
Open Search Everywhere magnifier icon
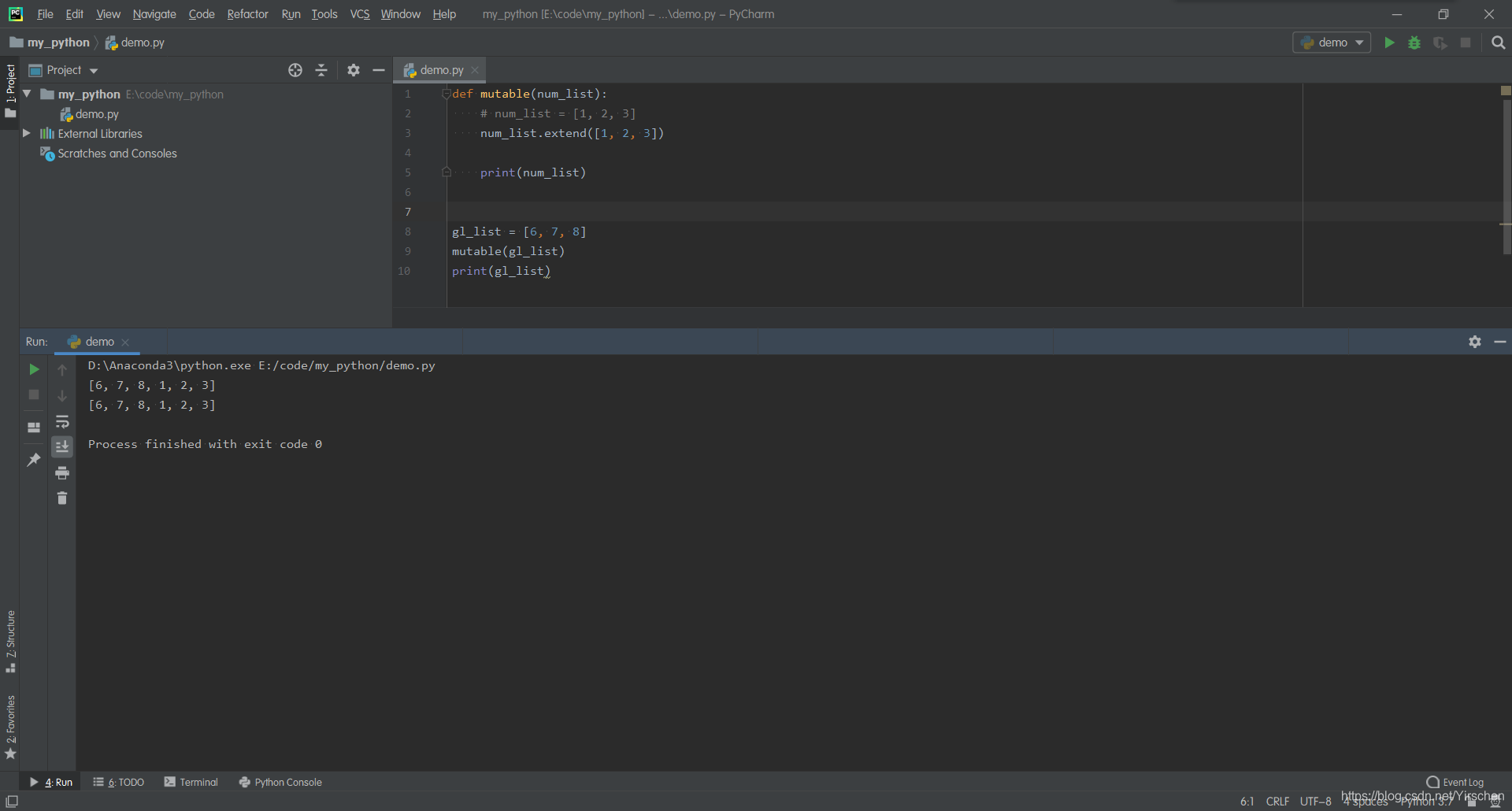point(1498,43)
